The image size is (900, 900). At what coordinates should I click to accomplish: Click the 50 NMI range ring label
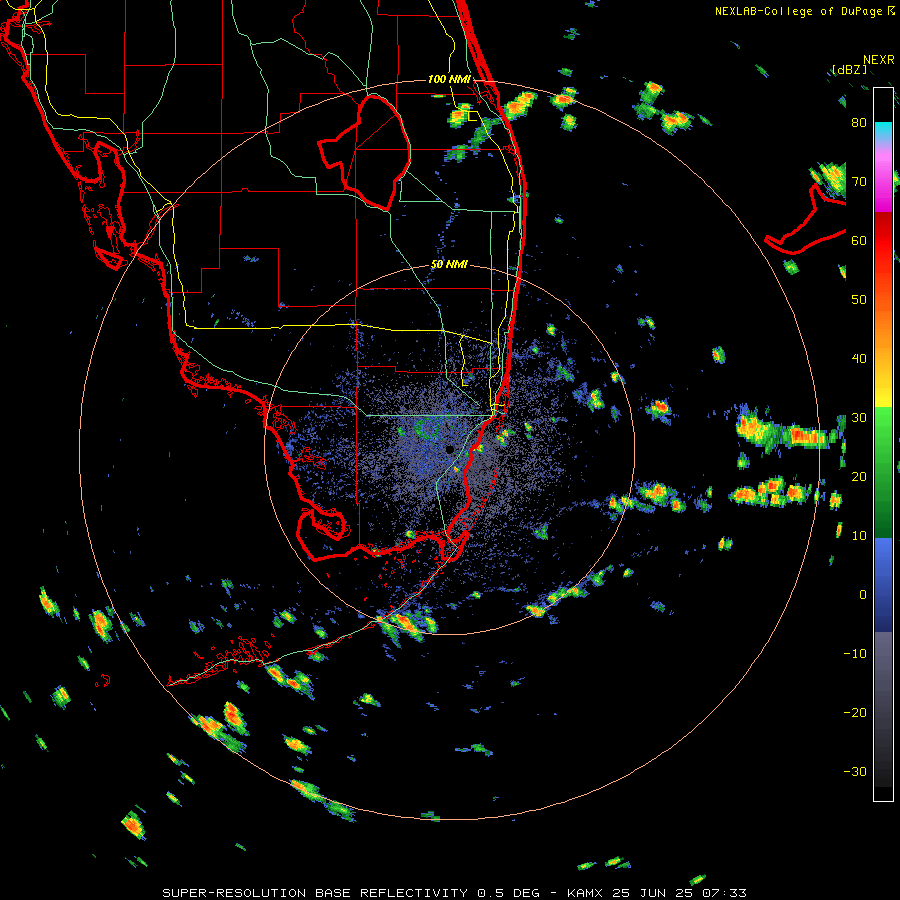[x=449, y=265]
